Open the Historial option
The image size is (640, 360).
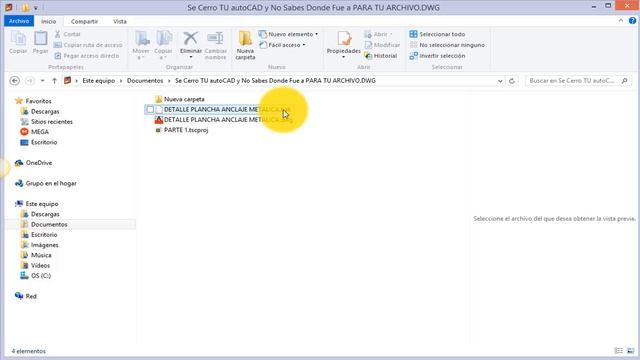[x=380, y=56]
